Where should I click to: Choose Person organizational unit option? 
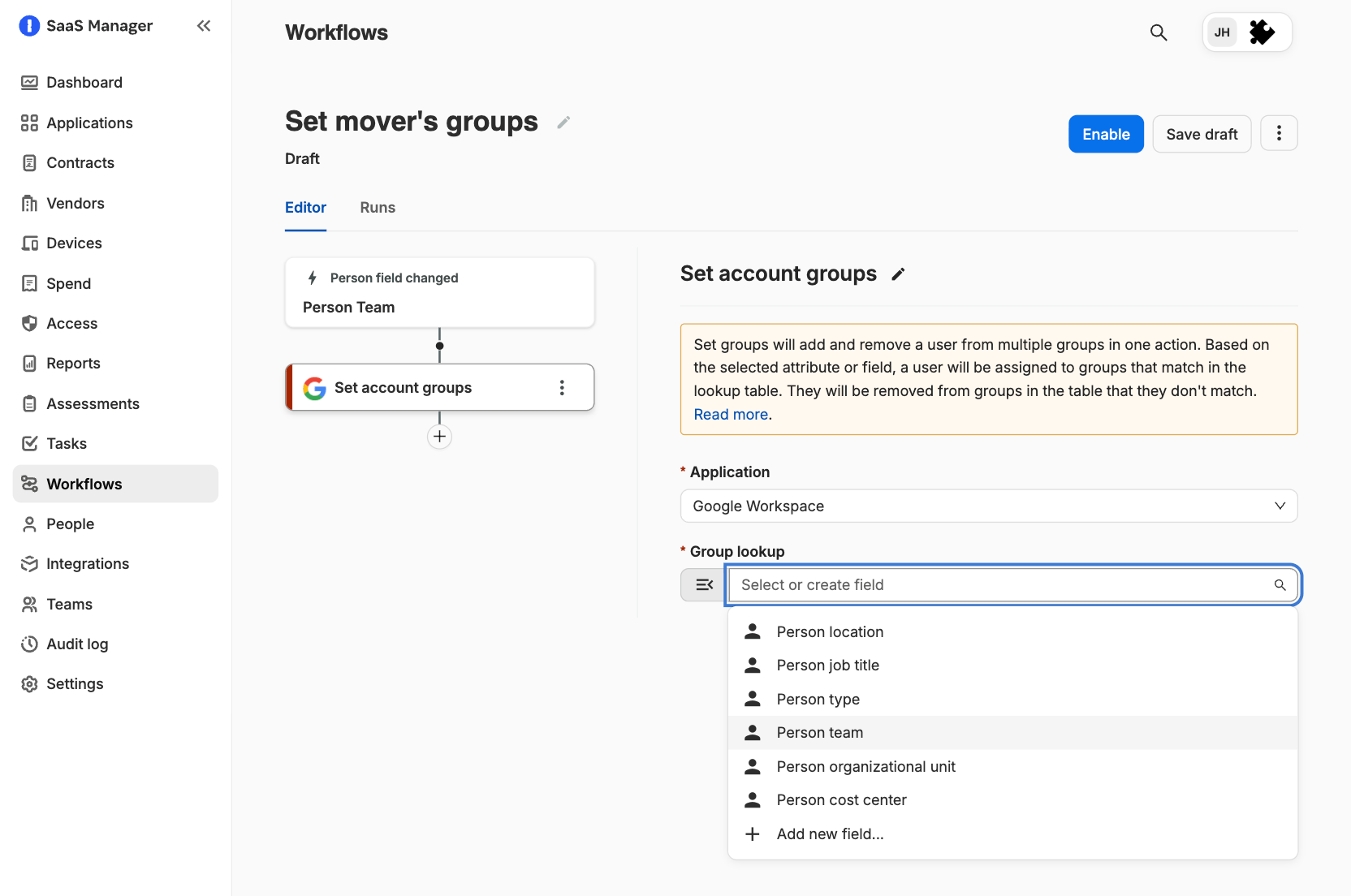click(1012, 766)
